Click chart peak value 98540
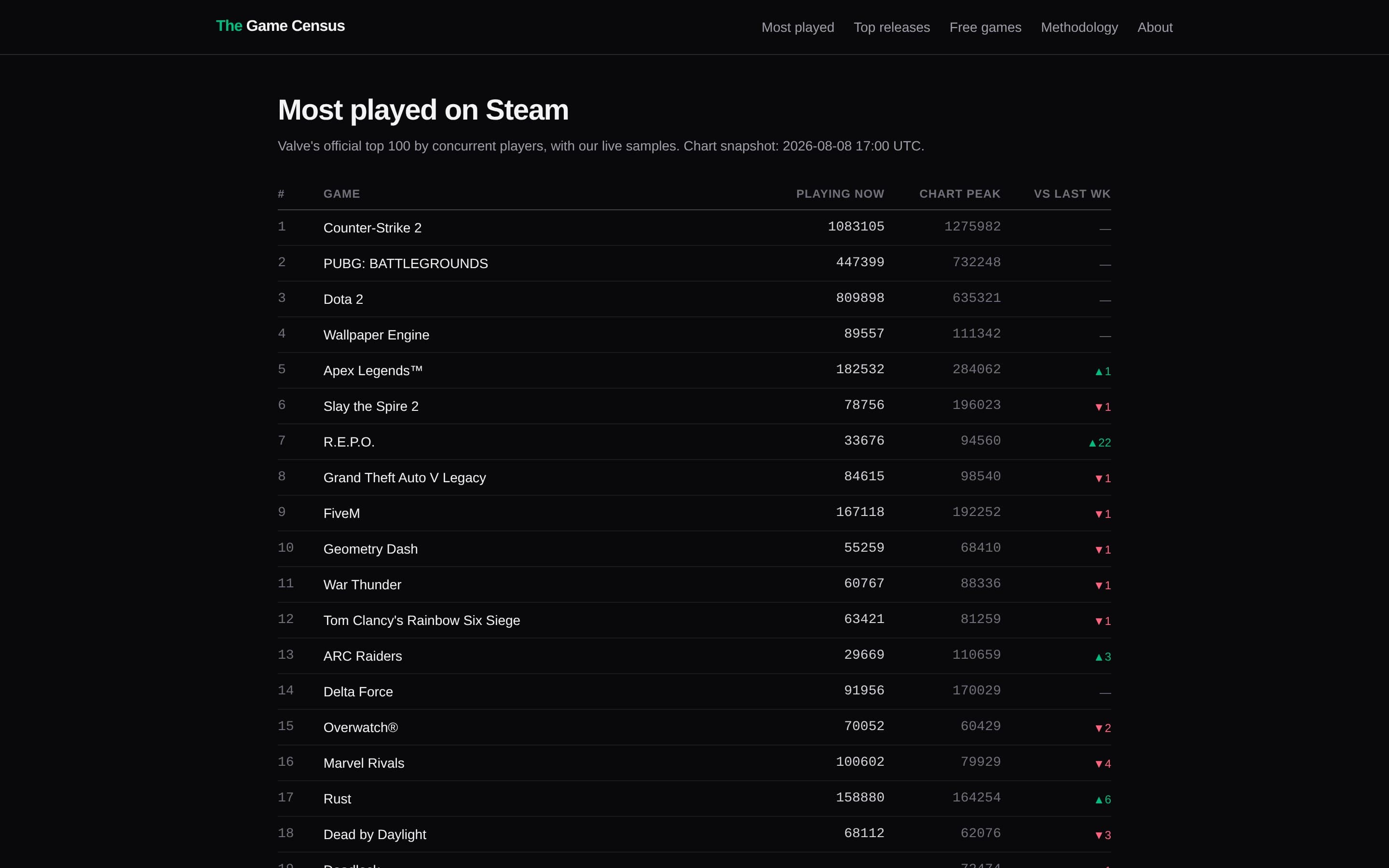This screenshot has width=1389, height=868. pyautogui.click(x=980, y=476)
